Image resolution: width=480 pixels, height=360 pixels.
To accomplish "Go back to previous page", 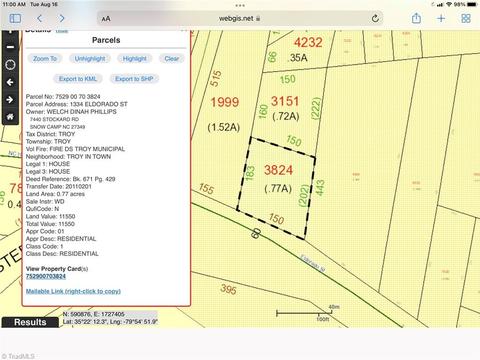I will tap(39, 18).
